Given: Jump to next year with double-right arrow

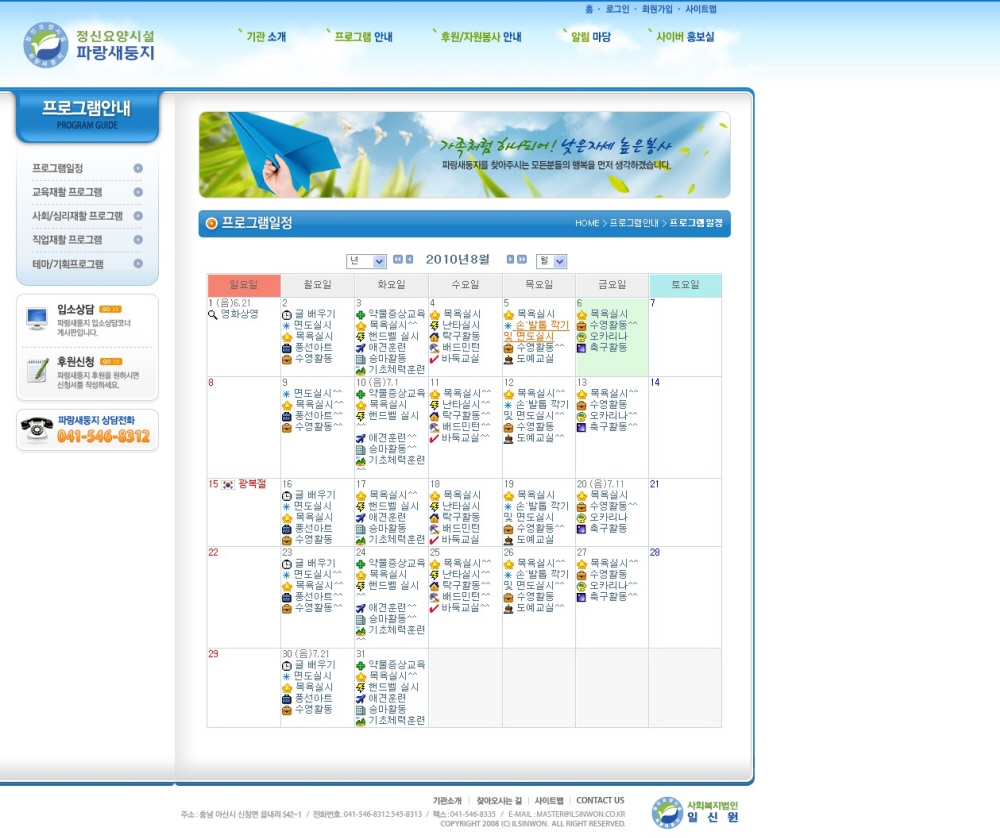Looking at the screenshot, I should pyautogui.click(x=522, y=260).
